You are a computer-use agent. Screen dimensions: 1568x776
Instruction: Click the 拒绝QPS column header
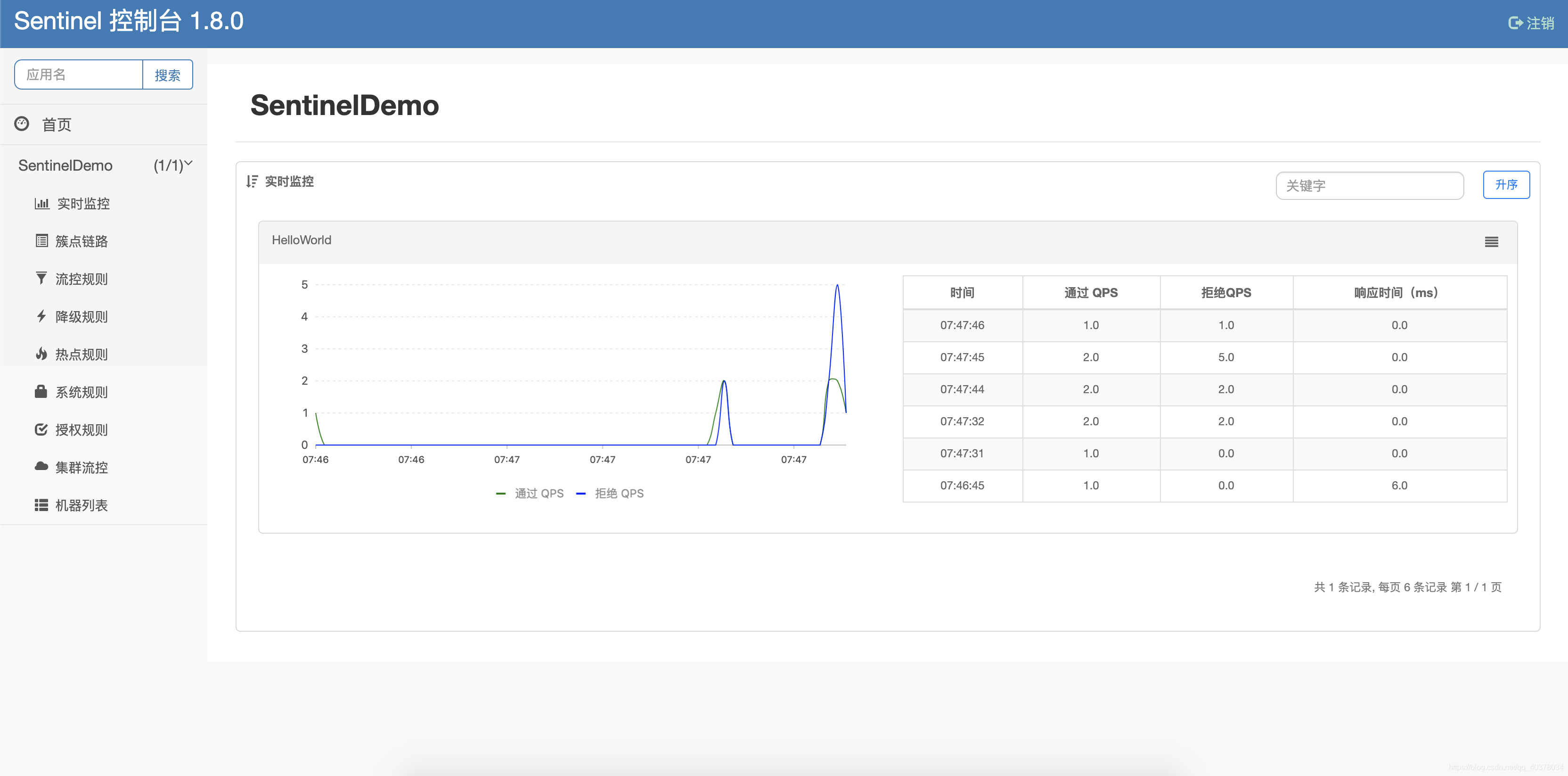click(1226, 293)
